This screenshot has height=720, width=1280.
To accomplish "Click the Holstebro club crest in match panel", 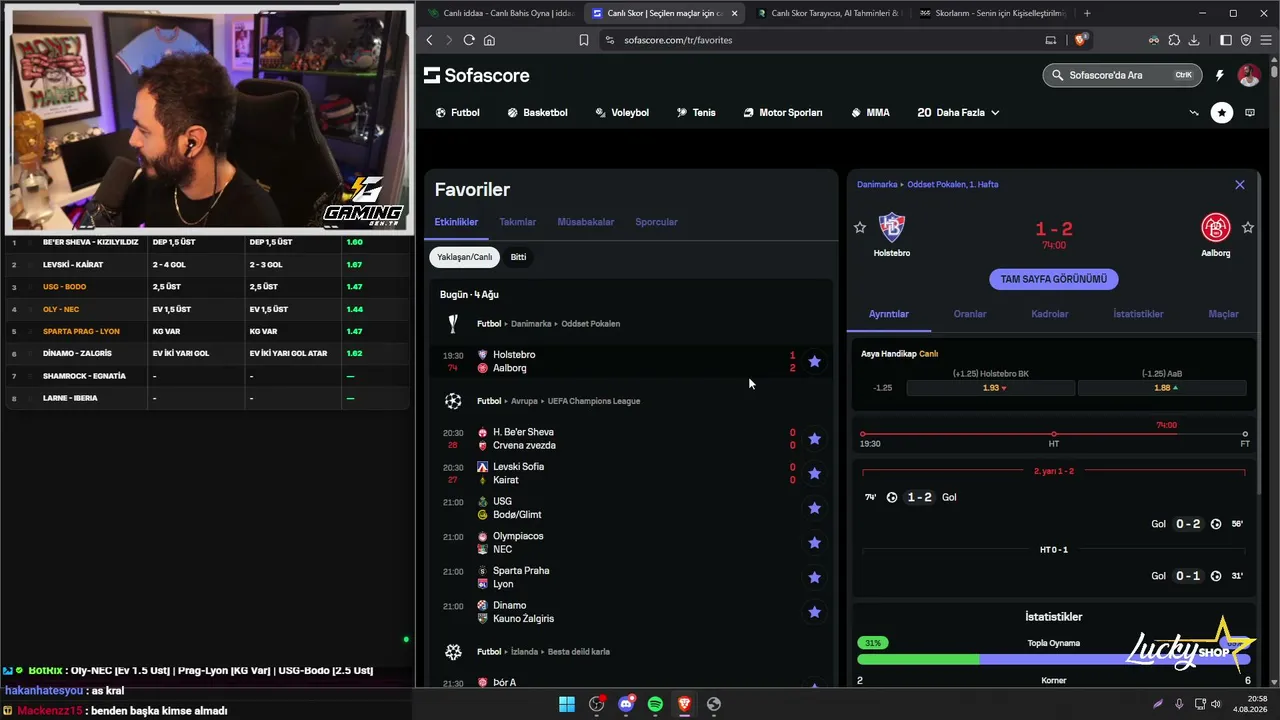I will tap(891, 227).
